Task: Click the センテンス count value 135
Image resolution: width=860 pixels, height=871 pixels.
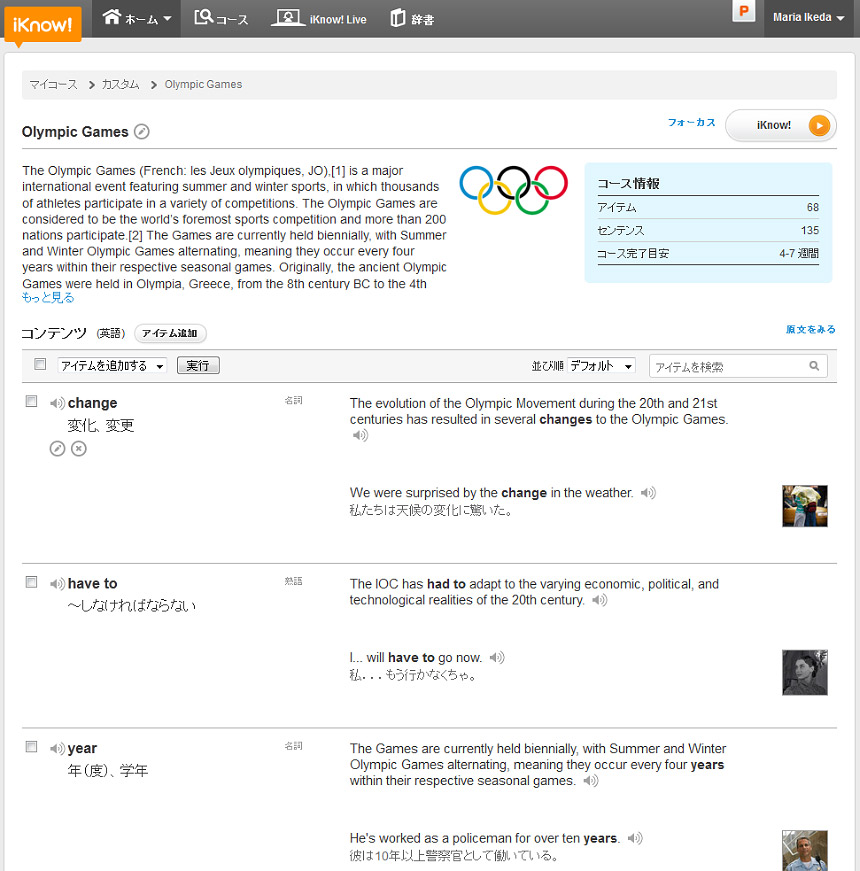Action: point(810,230)
